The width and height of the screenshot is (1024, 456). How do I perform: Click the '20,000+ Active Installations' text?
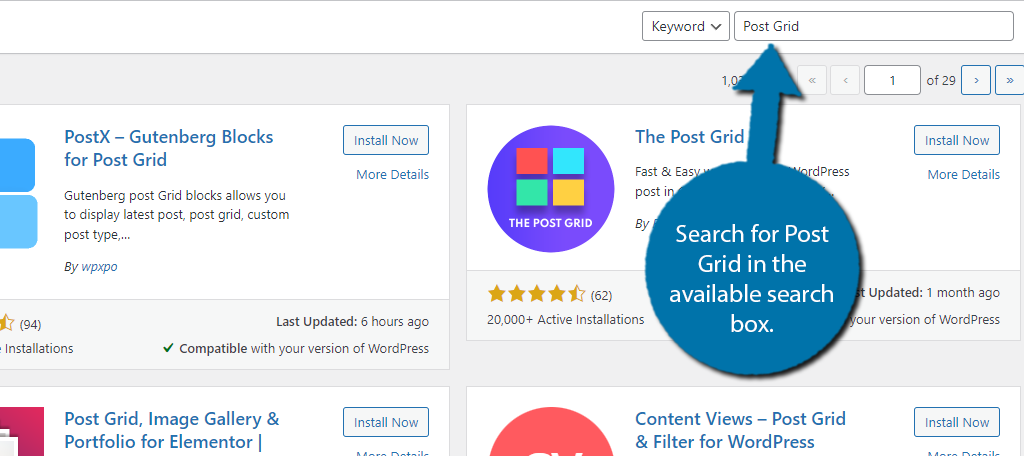566,319
